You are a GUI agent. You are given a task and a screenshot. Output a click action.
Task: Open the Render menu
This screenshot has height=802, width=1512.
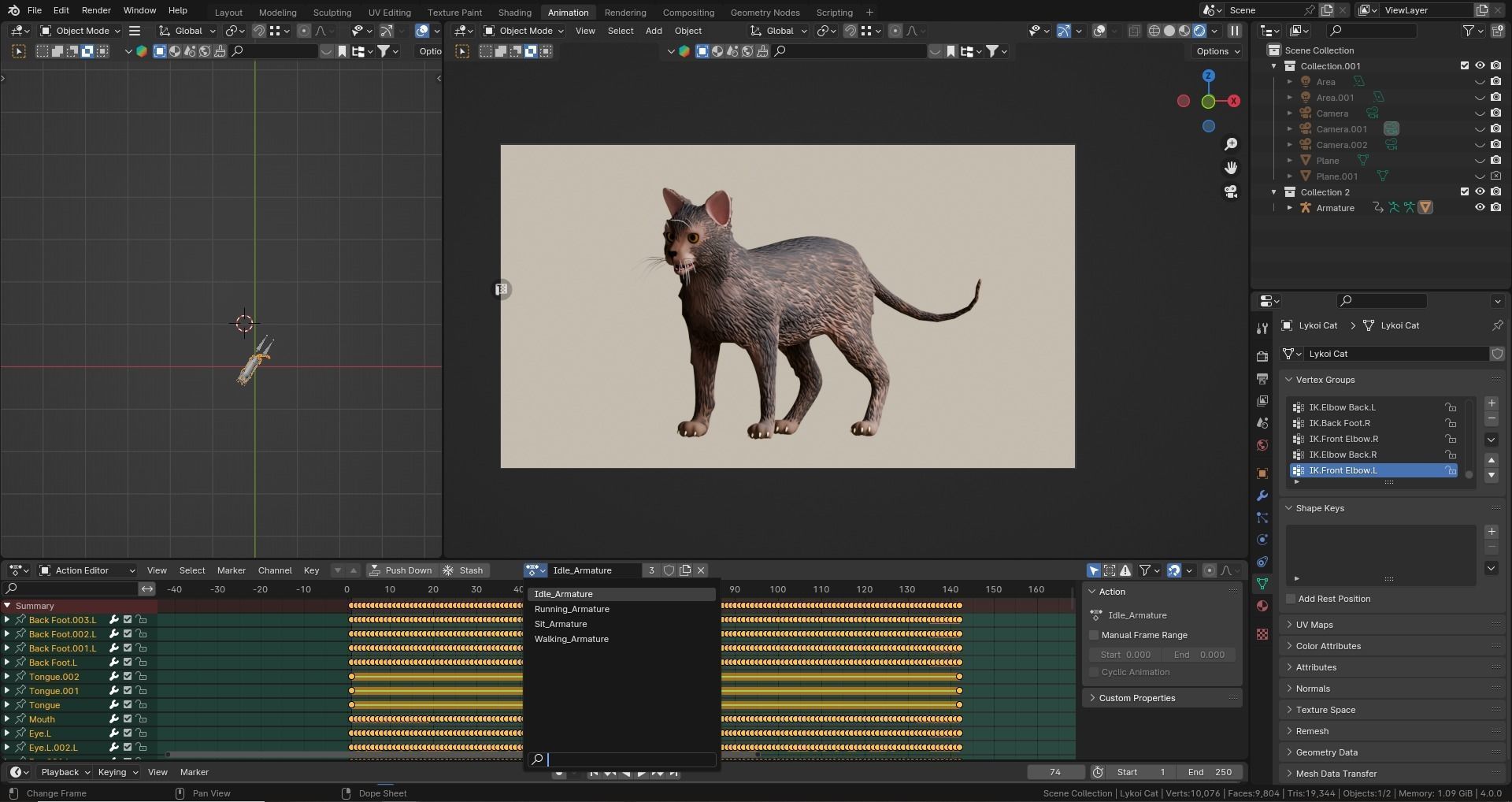point(96,10)
